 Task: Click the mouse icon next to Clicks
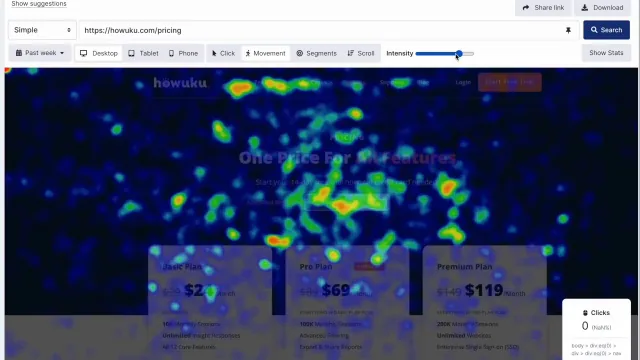click(x=585, y=313)
